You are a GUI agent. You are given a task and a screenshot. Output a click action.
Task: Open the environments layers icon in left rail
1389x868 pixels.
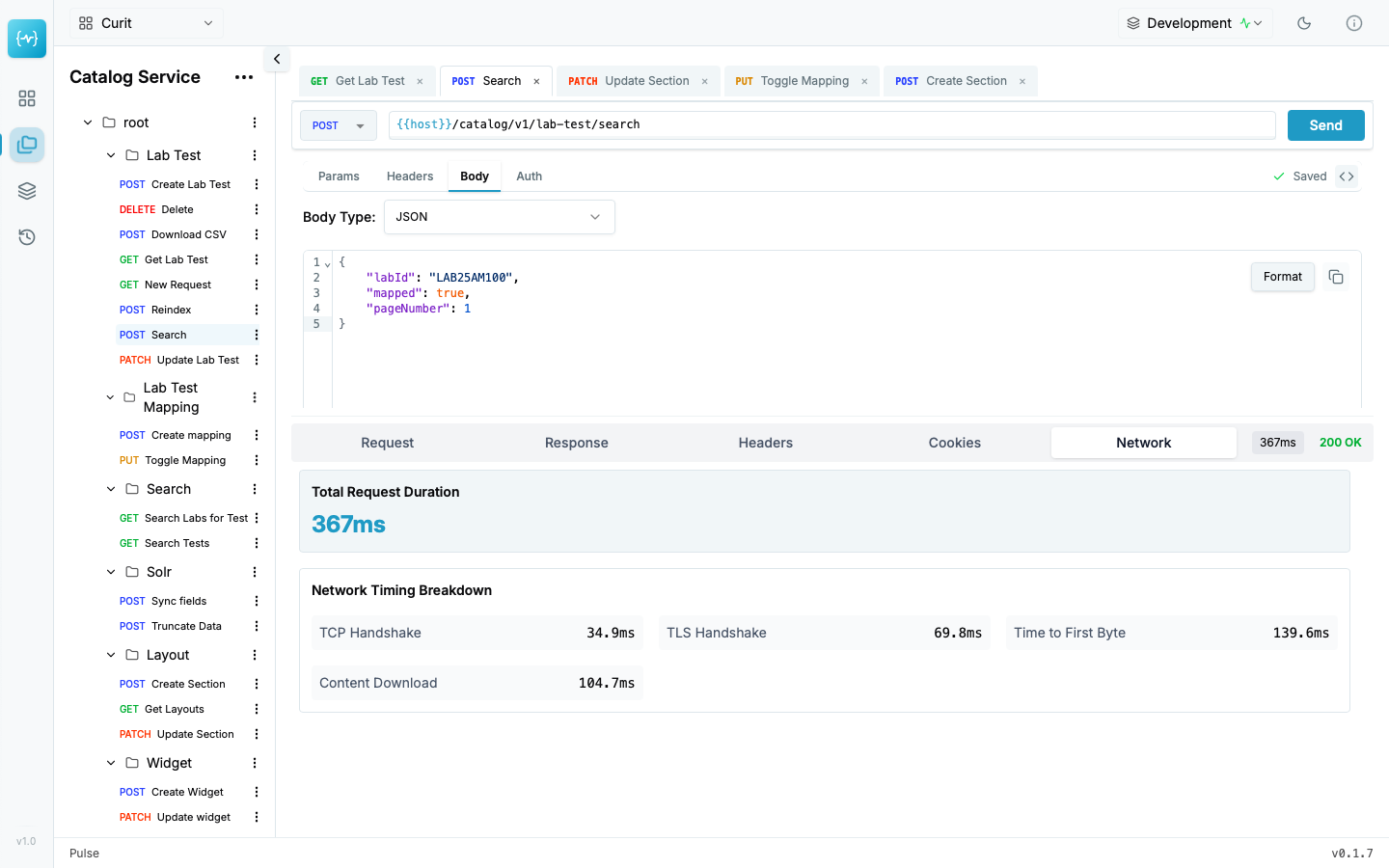tap(27, 191)
